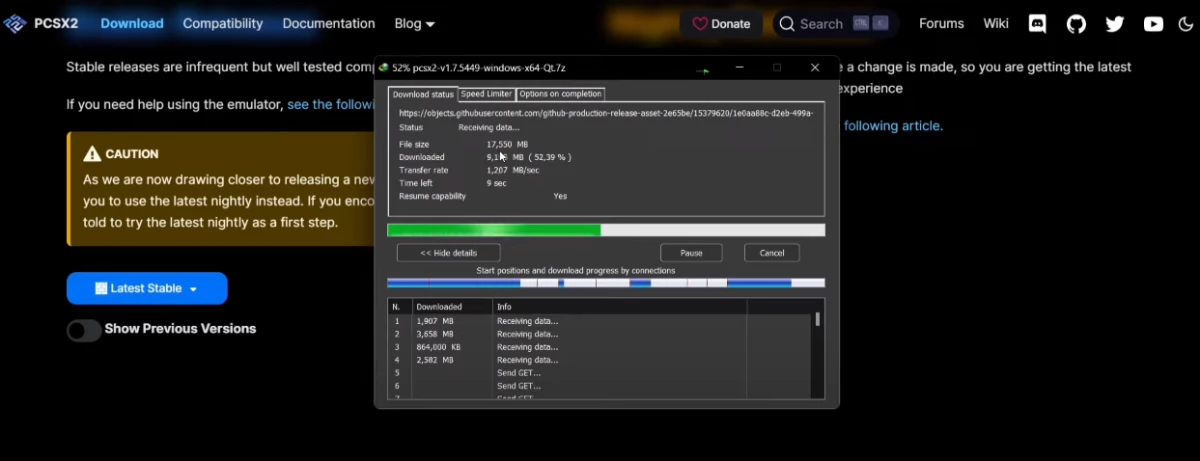Pause the download

pos(691,253)
